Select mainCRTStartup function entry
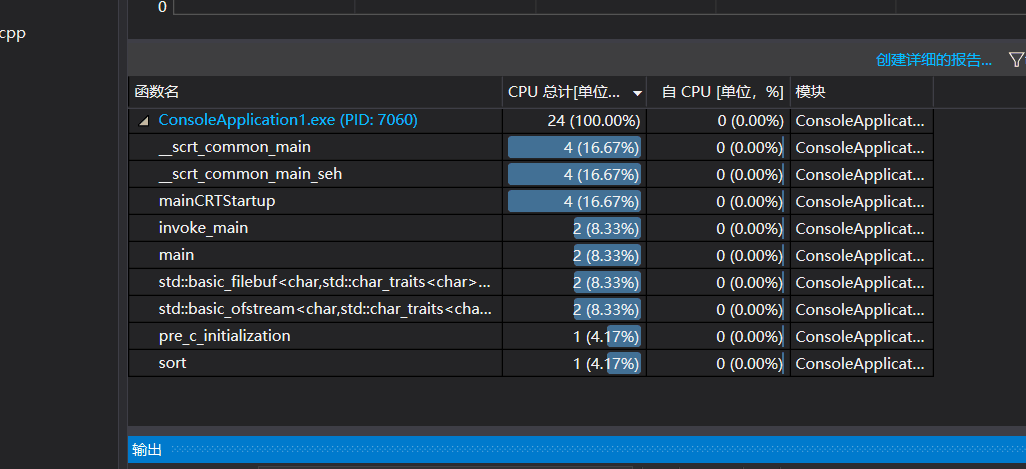 [x=217, y=201]
